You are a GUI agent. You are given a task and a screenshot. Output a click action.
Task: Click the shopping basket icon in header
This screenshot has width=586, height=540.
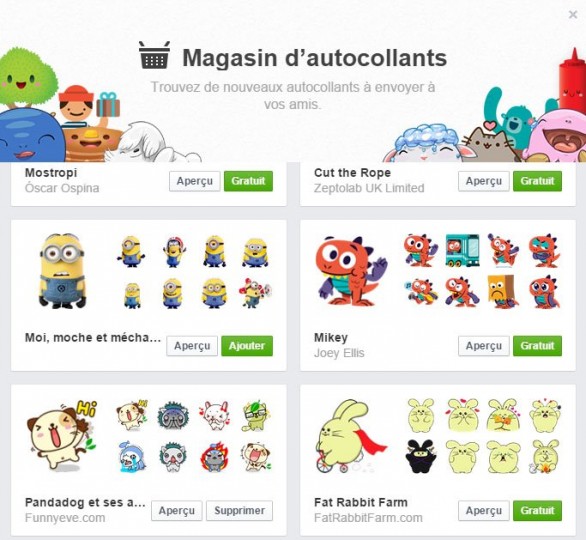tap(154, 55)
